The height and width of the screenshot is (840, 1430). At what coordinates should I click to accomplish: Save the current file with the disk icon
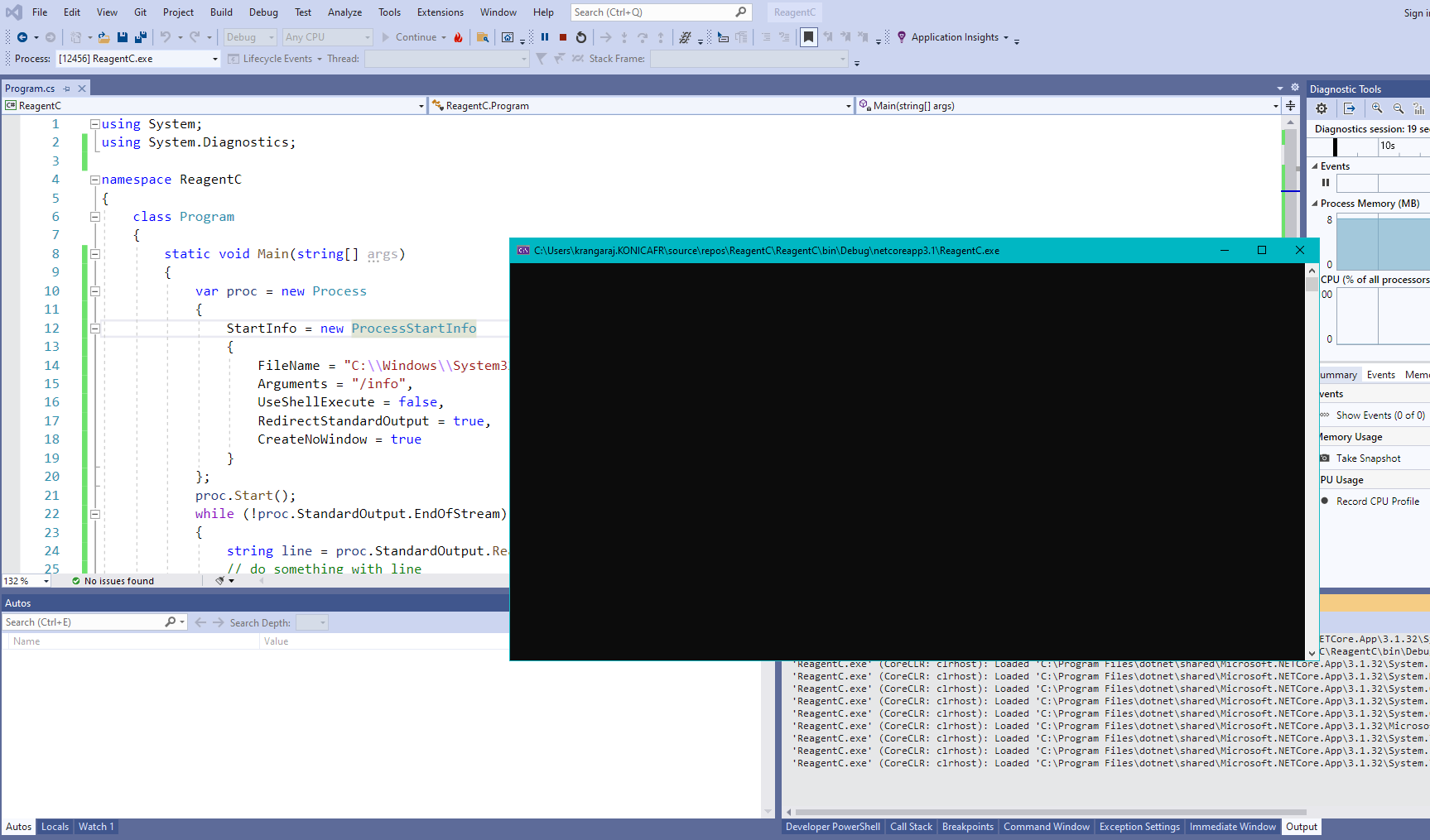pyautogui.click(x=123, y=37)
